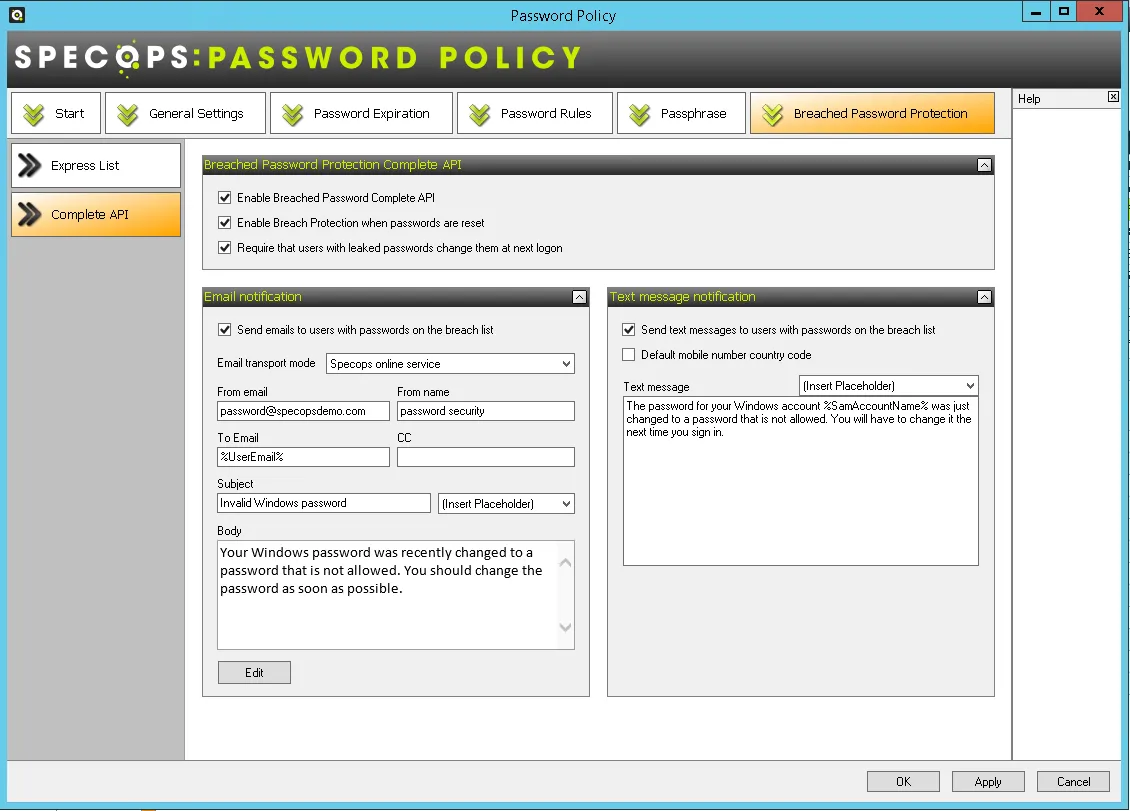The image size is (1130, 811).
Task: Click the Start tab chevron icon
Action: pos(33,114)
